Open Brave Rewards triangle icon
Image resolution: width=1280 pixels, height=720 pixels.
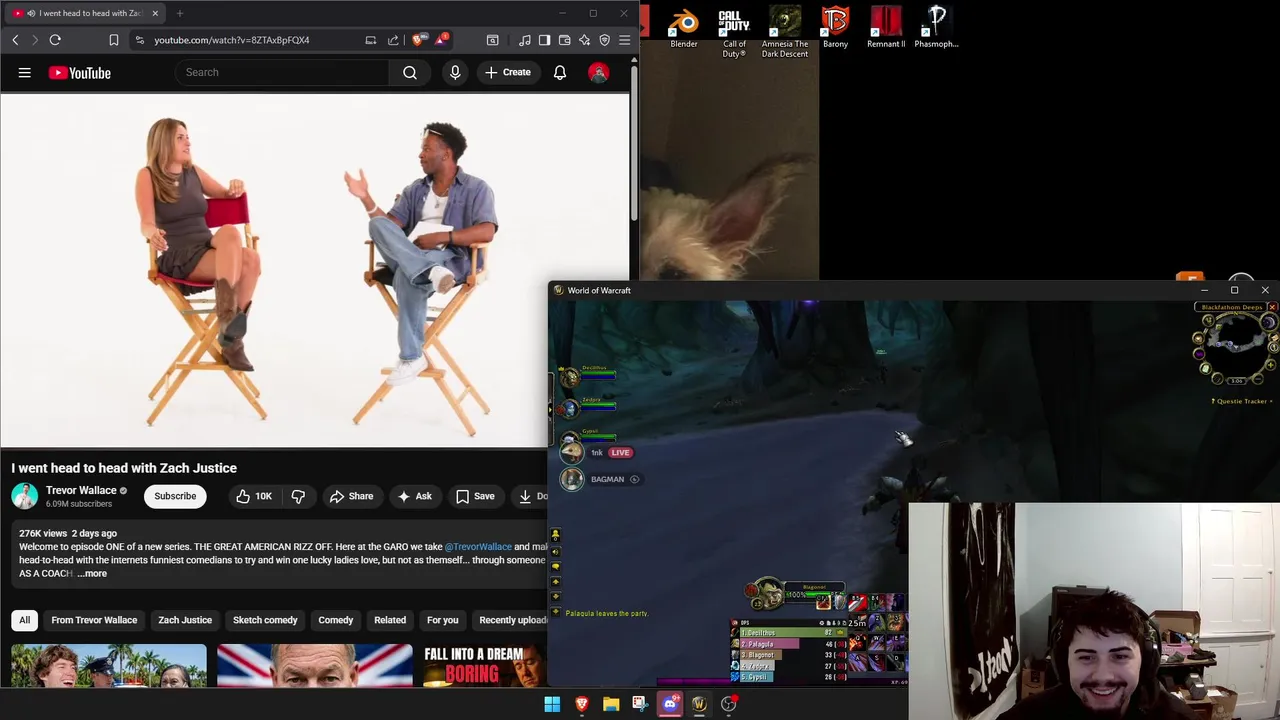[441, 40]
